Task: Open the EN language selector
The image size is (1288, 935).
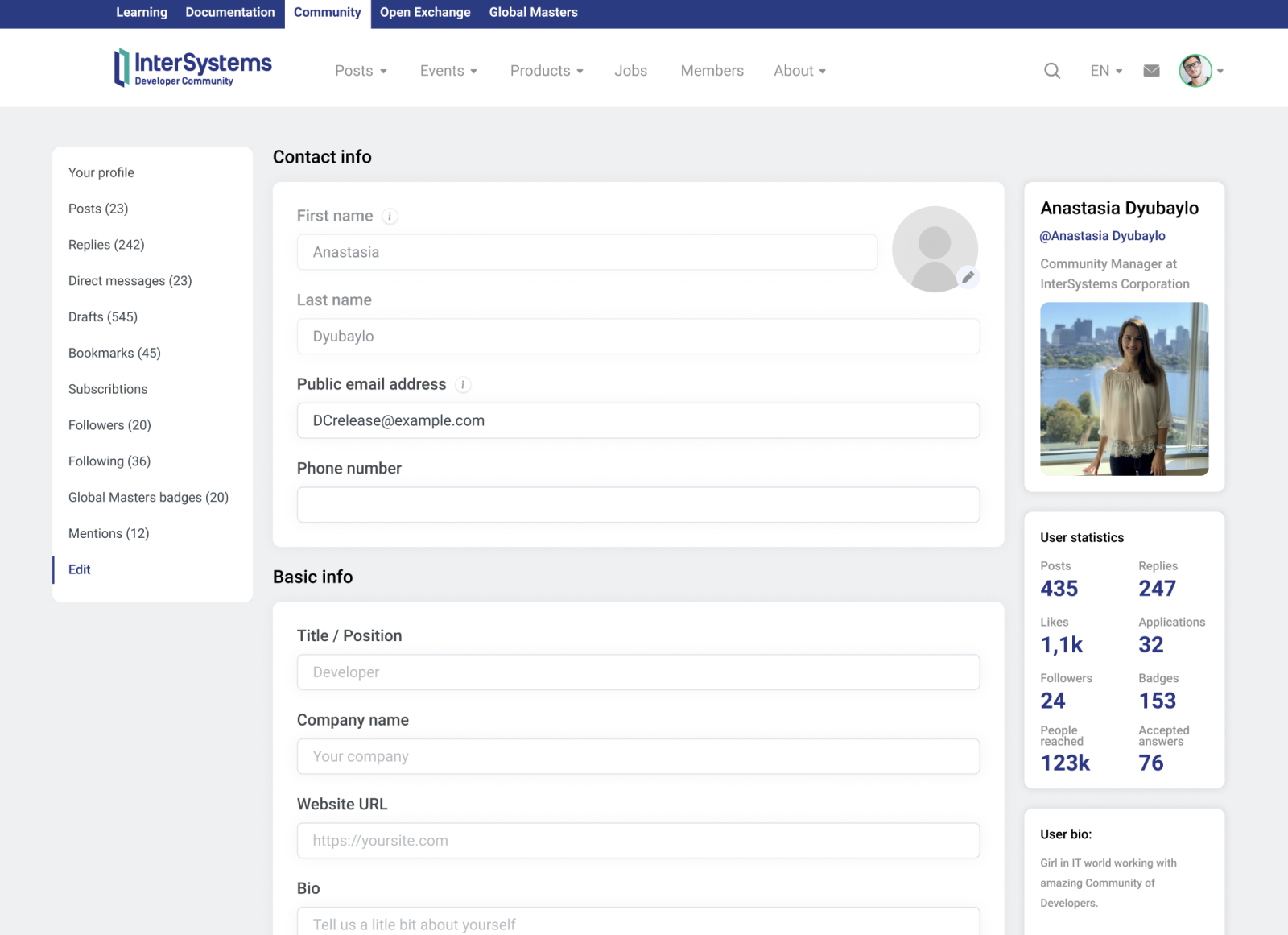Action: point(1106,71)
